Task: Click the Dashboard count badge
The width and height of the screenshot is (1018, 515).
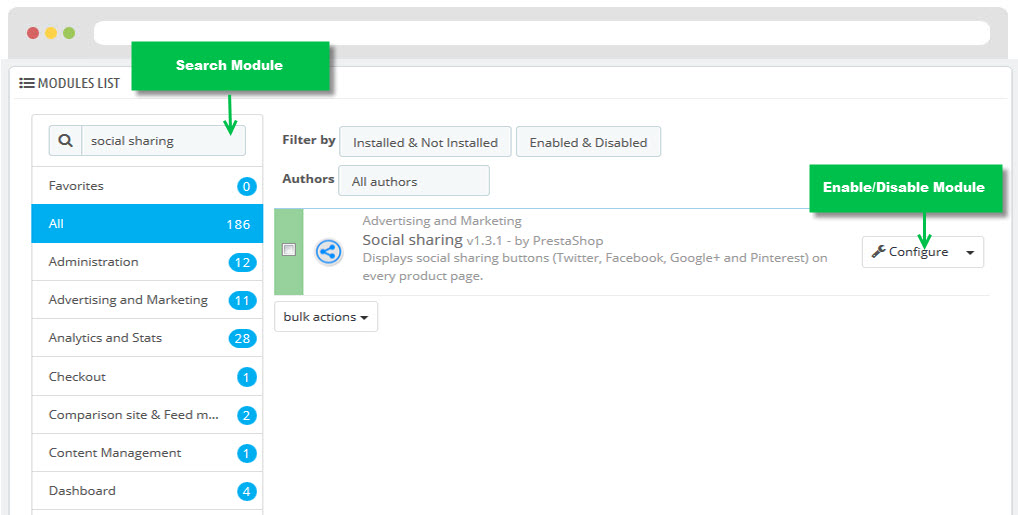Action: 246,492
